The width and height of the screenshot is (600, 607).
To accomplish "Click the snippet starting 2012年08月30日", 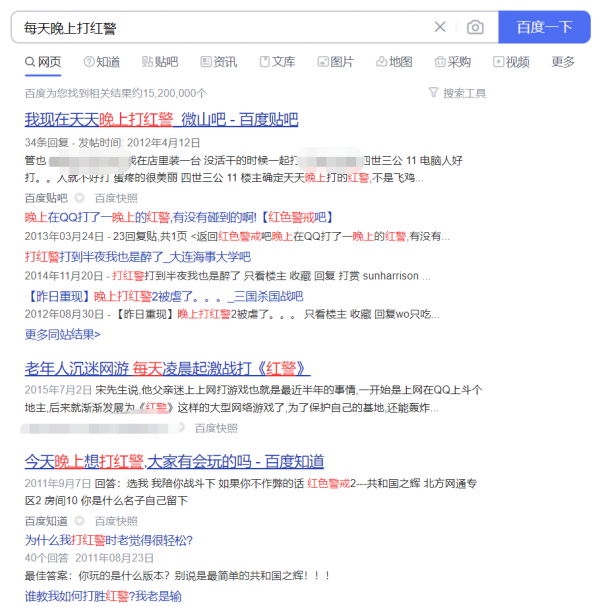I will pyautogui.click(x=232, y=314).
